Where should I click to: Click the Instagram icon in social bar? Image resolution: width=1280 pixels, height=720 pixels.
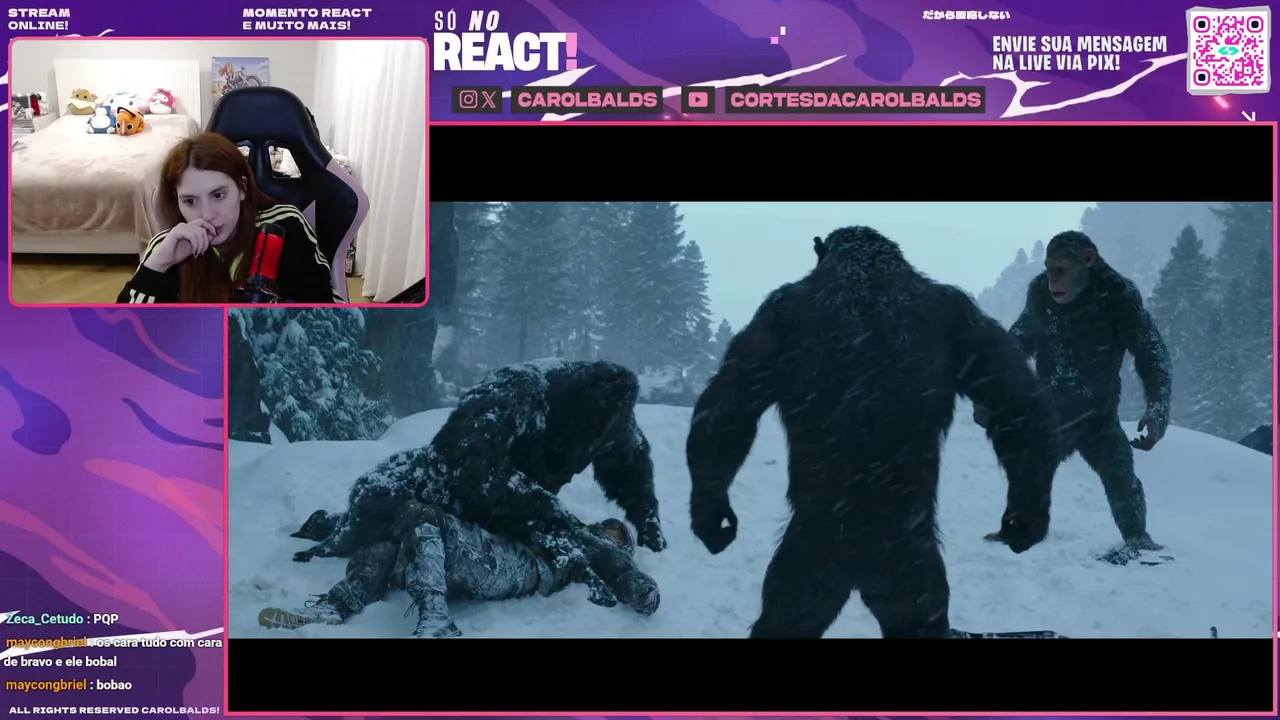click(x=468, y=99)
